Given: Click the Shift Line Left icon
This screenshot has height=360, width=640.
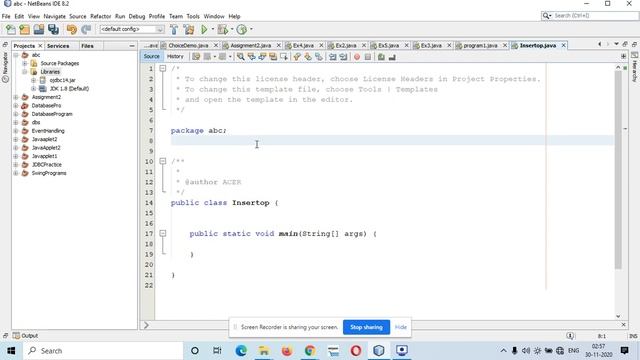Looking at the screenshot, I should [333, 57].
